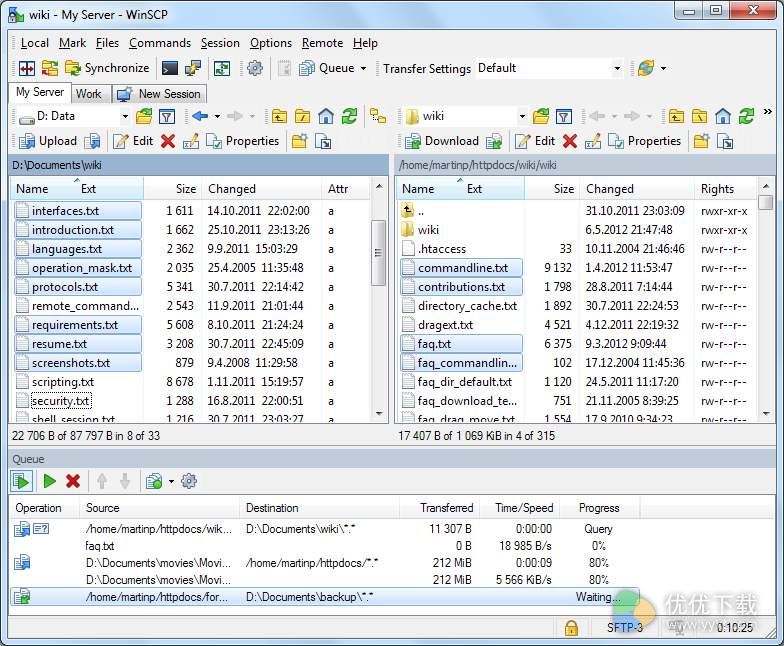Click the remote panel filter icon
The image size is (784, 646).
pos(564,116)
